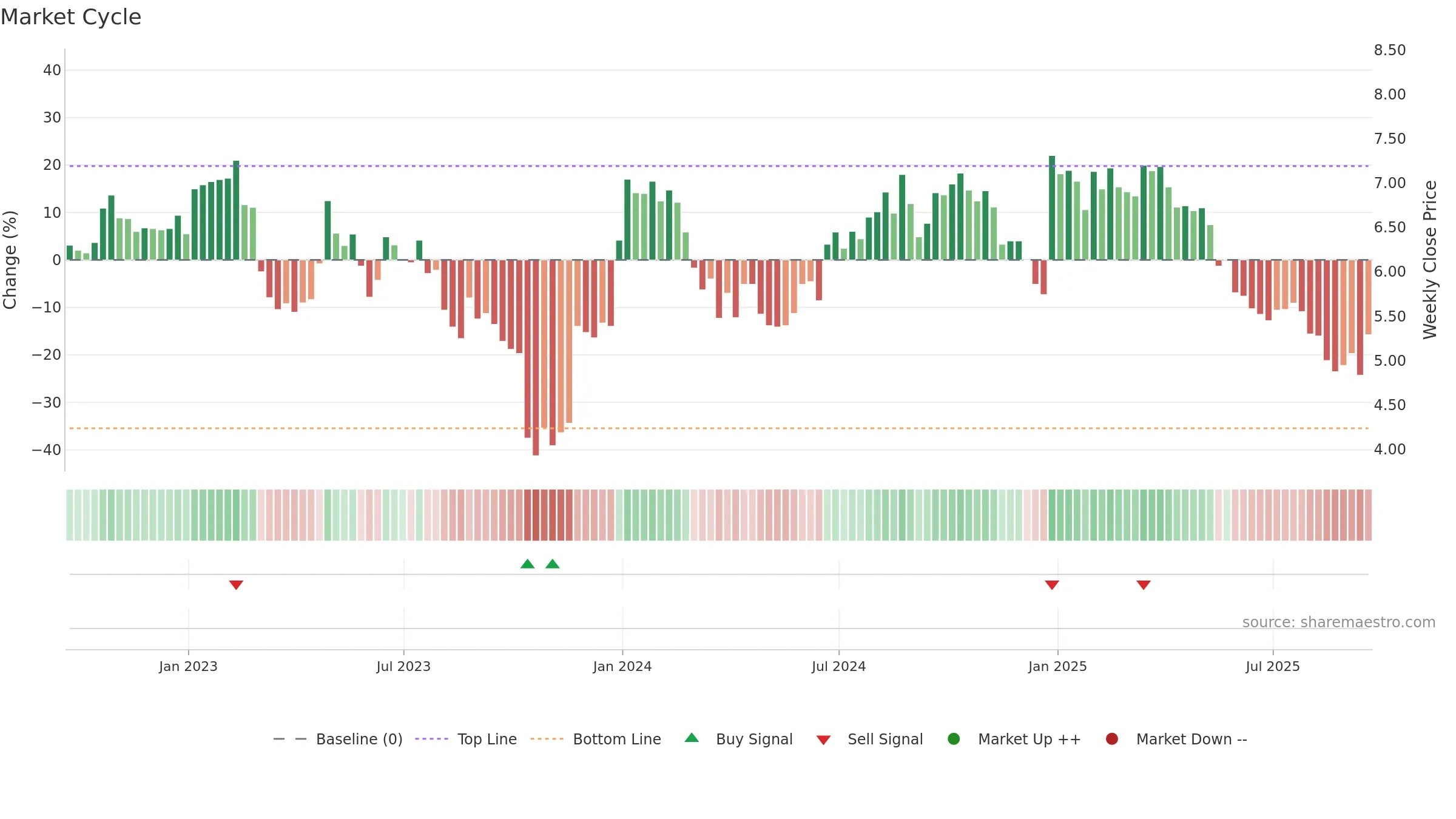This screenshot has width=1456, height=819.
Task: Click the orange Bottom Line legend marker
Action: coord(547,739)
